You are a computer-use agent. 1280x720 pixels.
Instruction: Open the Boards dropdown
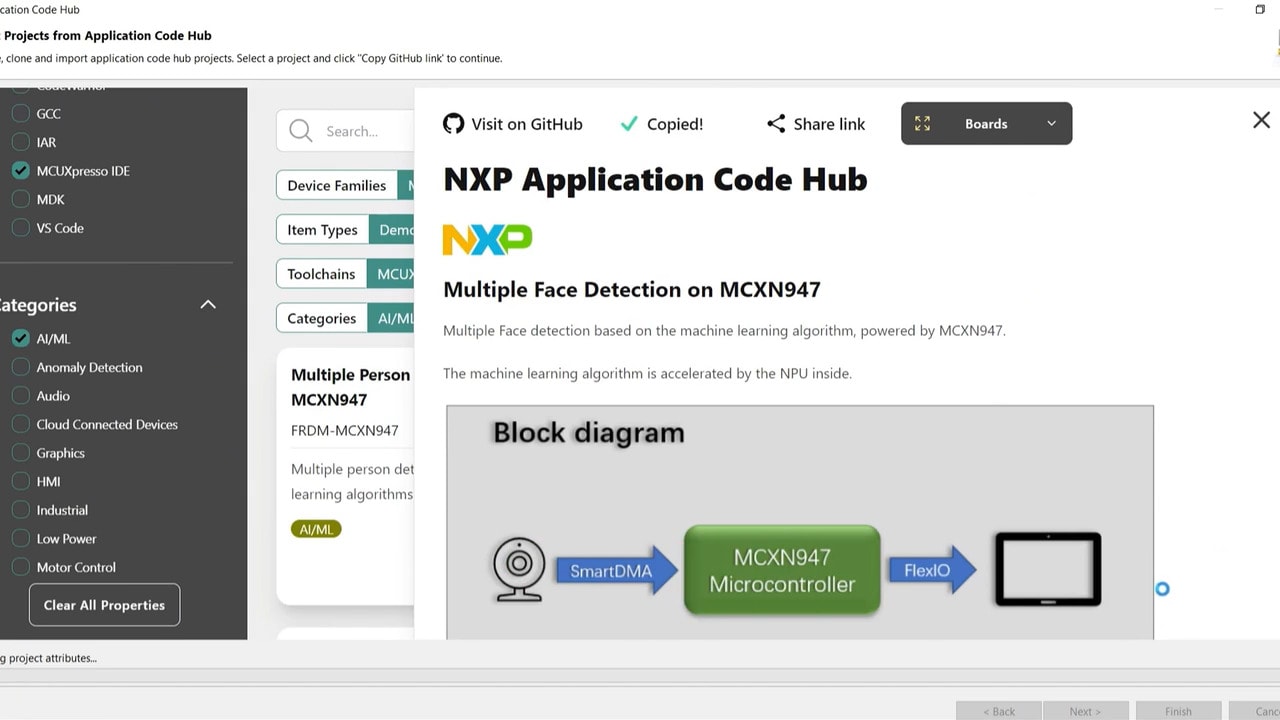point(1051,124)
